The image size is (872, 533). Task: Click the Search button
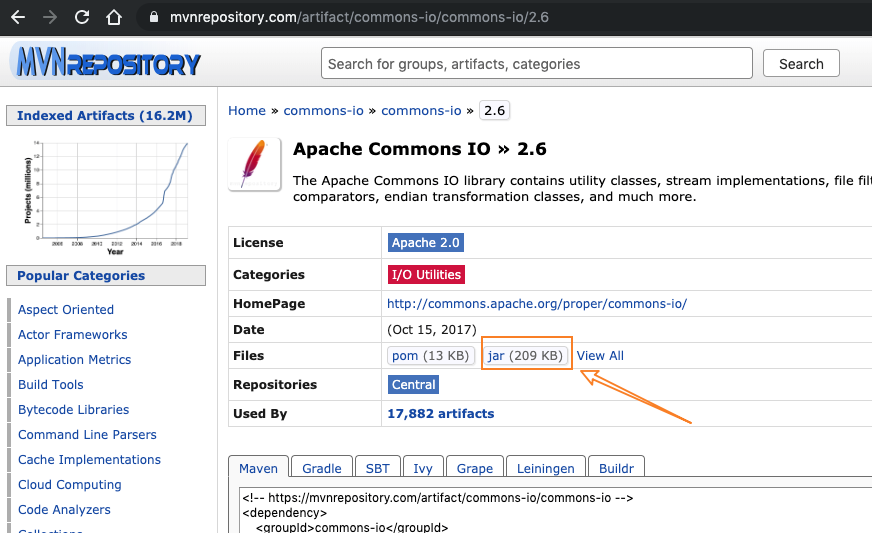(801, 63)
